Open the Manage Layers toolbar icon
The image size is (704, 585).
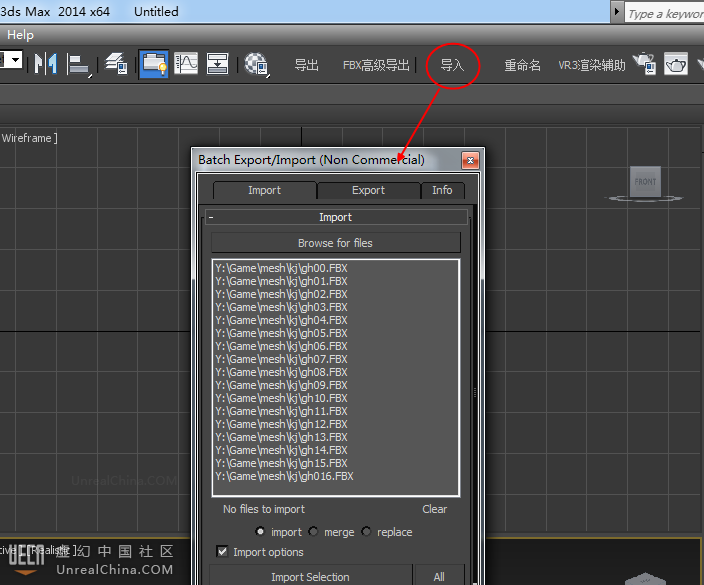[x=116, y=64]
